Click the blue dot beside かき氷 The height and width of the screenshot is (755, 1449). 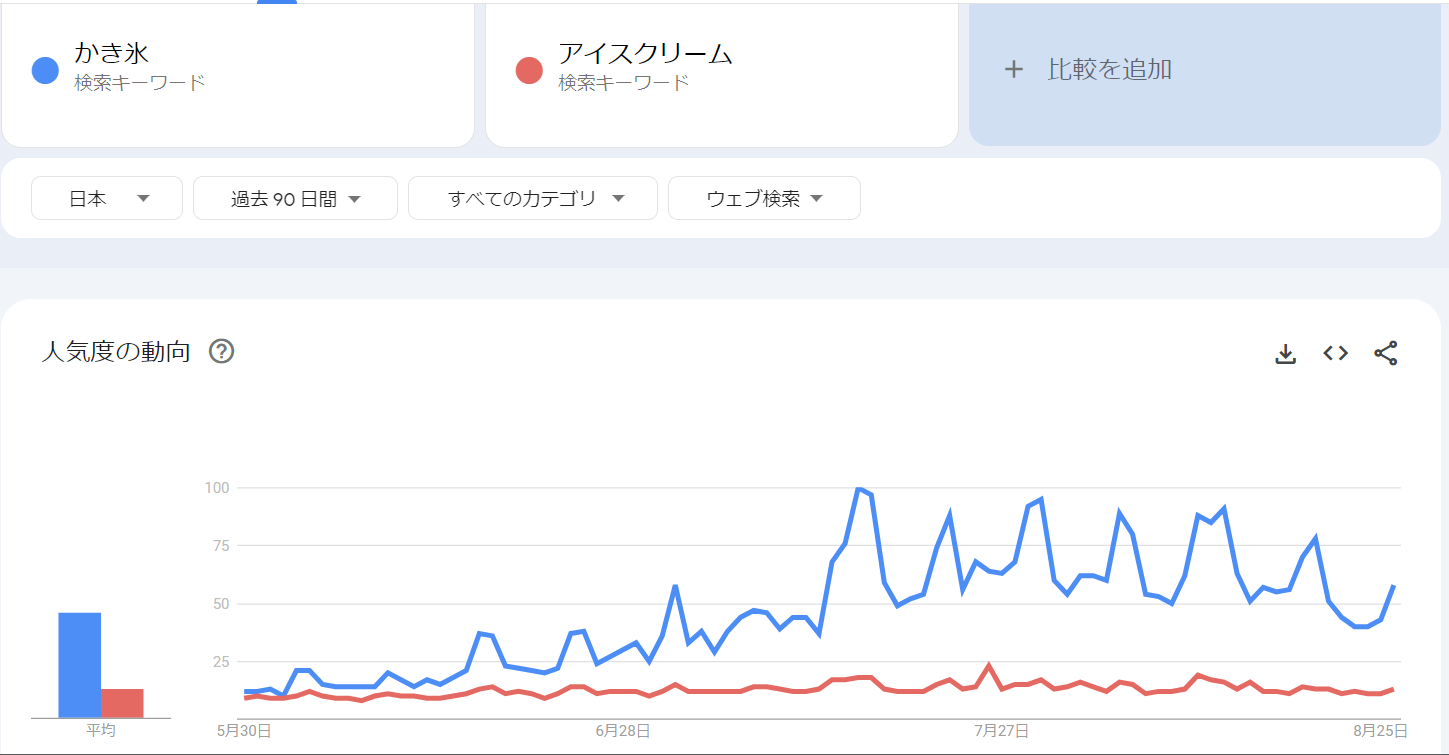click(45, 70)
